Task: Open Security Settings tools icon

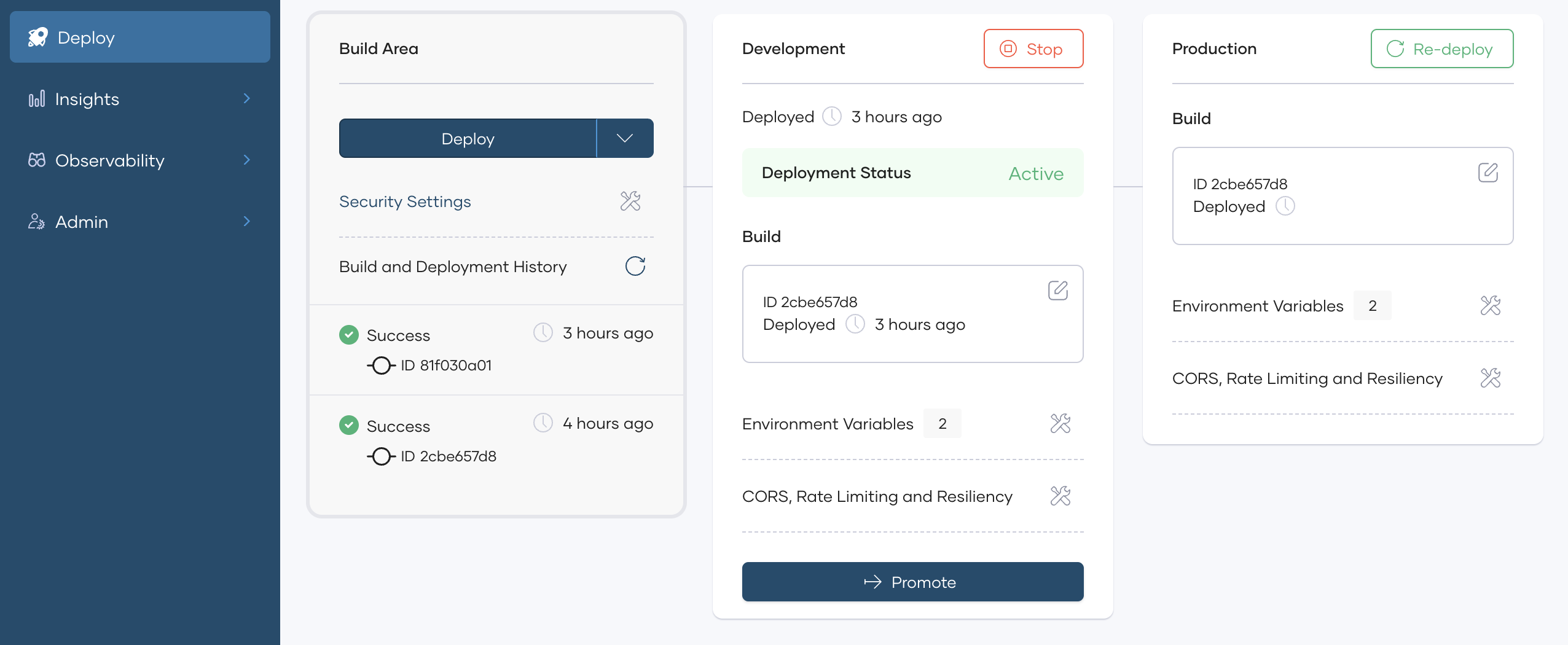Action: click(630, 201)
